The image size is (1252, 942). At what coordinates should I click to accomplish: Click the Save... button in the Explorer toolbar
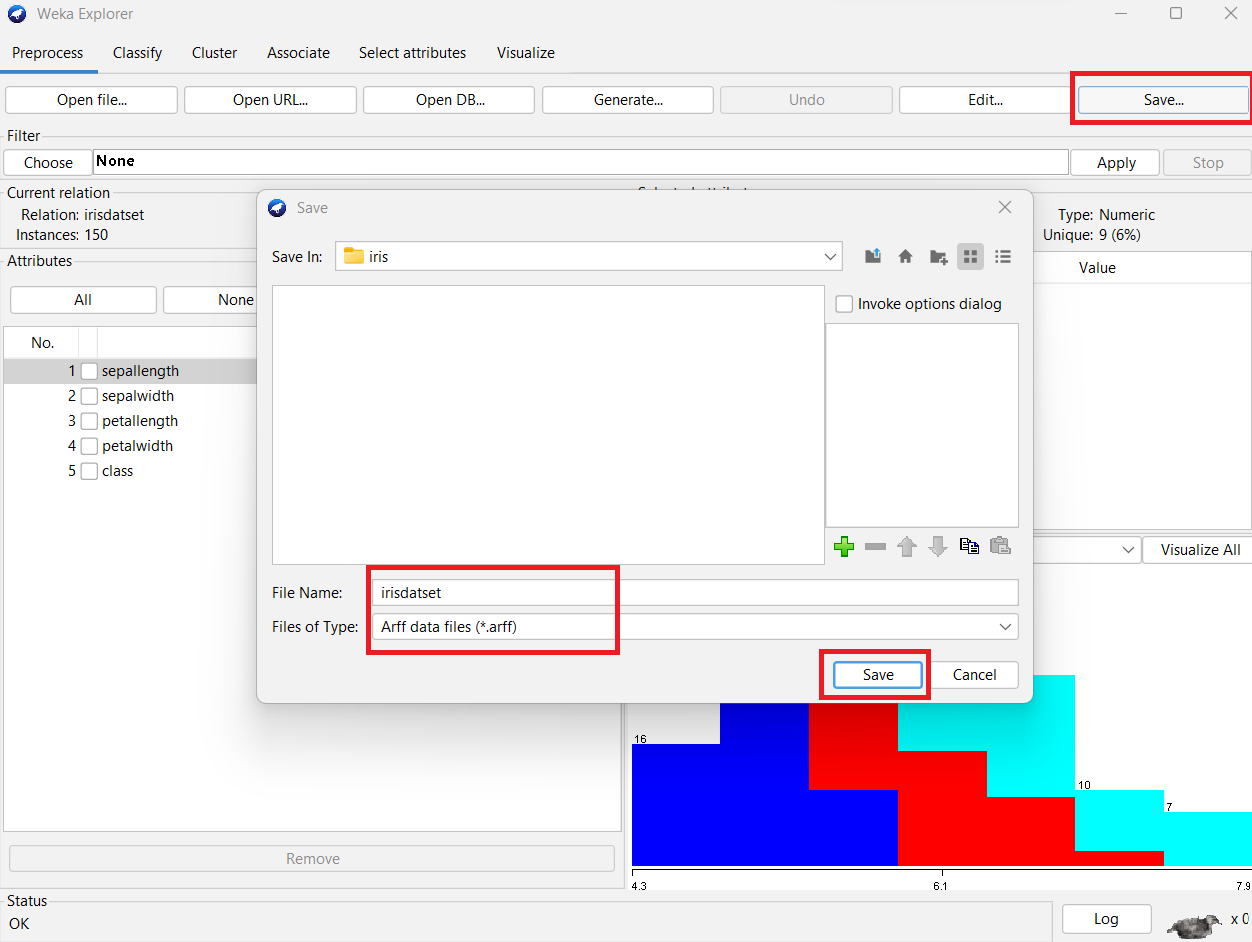(x=1164, y=100)
